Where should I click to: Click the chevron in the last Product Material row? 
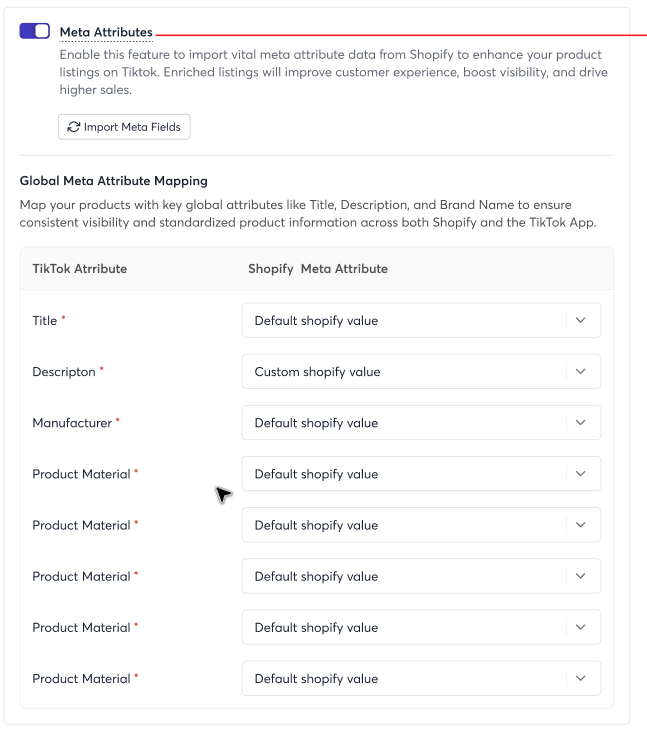pyautogui.click(x=581, y=679)
